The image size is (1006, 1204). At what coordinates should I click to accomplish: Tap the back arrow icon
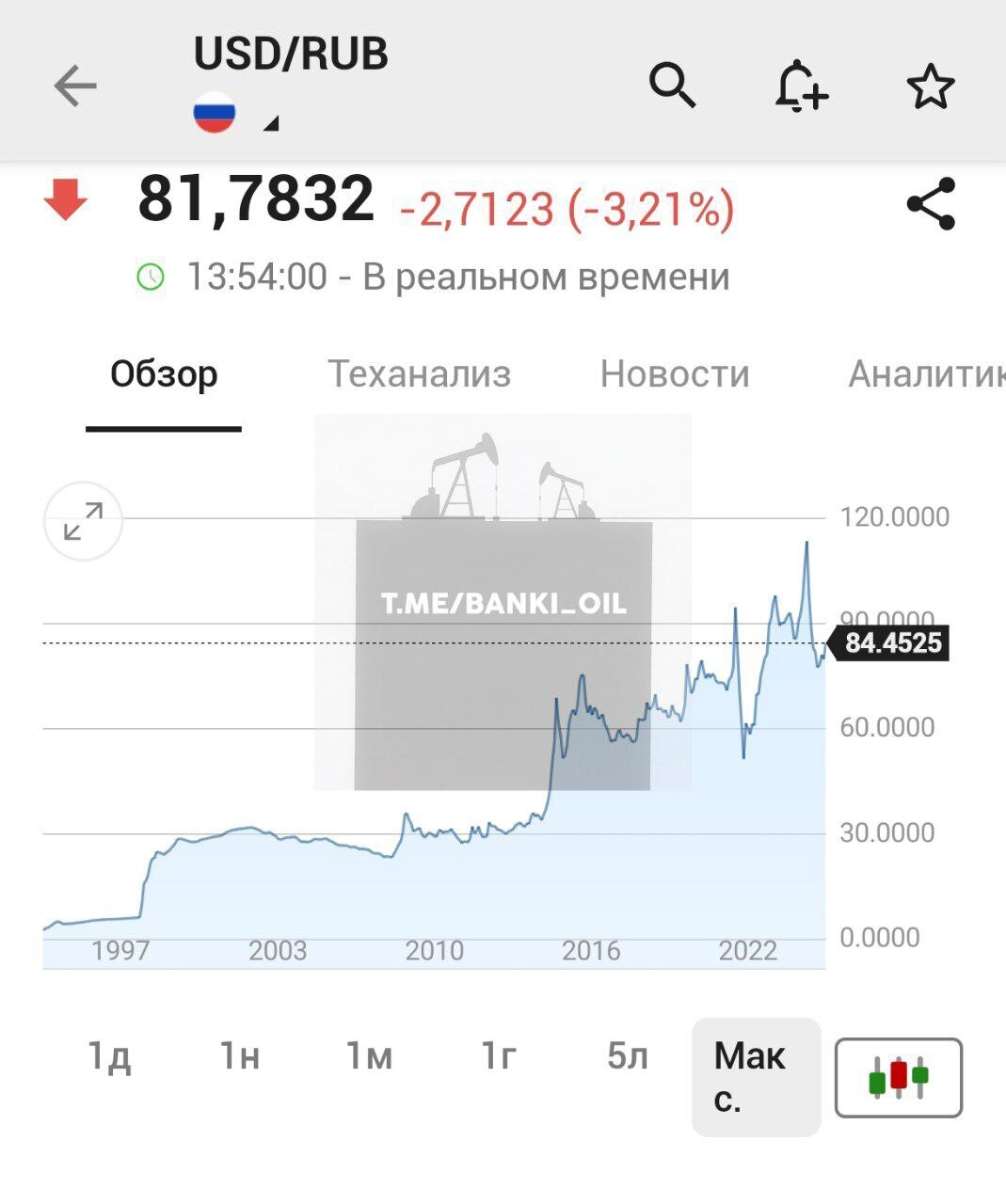click(x=75, y=87)
